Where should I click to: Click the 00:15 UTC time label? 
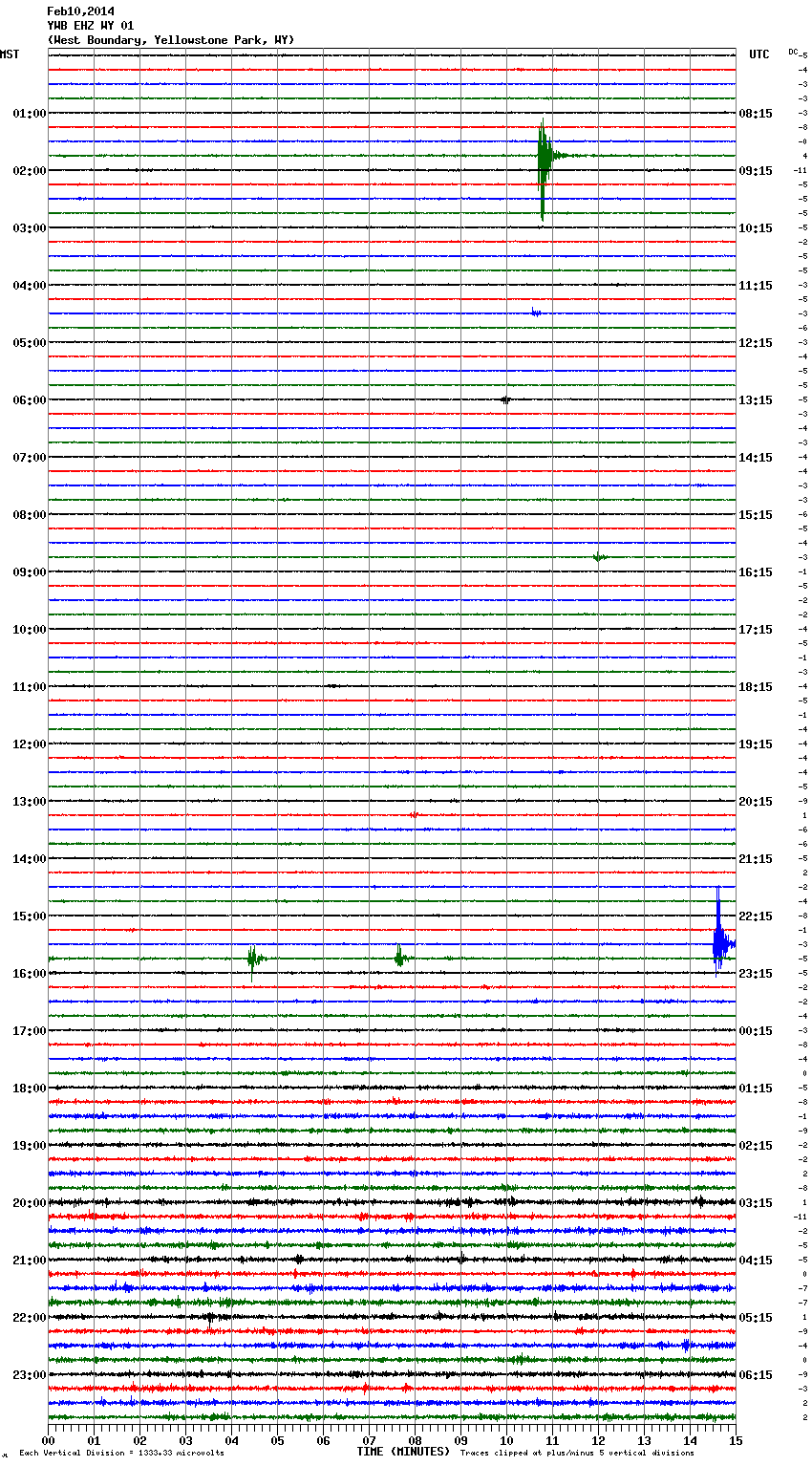pyautogui.click(x=756, y=1031)
